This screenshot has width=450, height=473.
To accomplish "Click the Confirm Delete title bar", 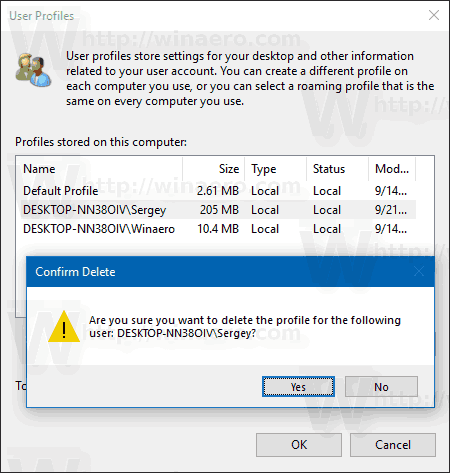I will point(230,271).
